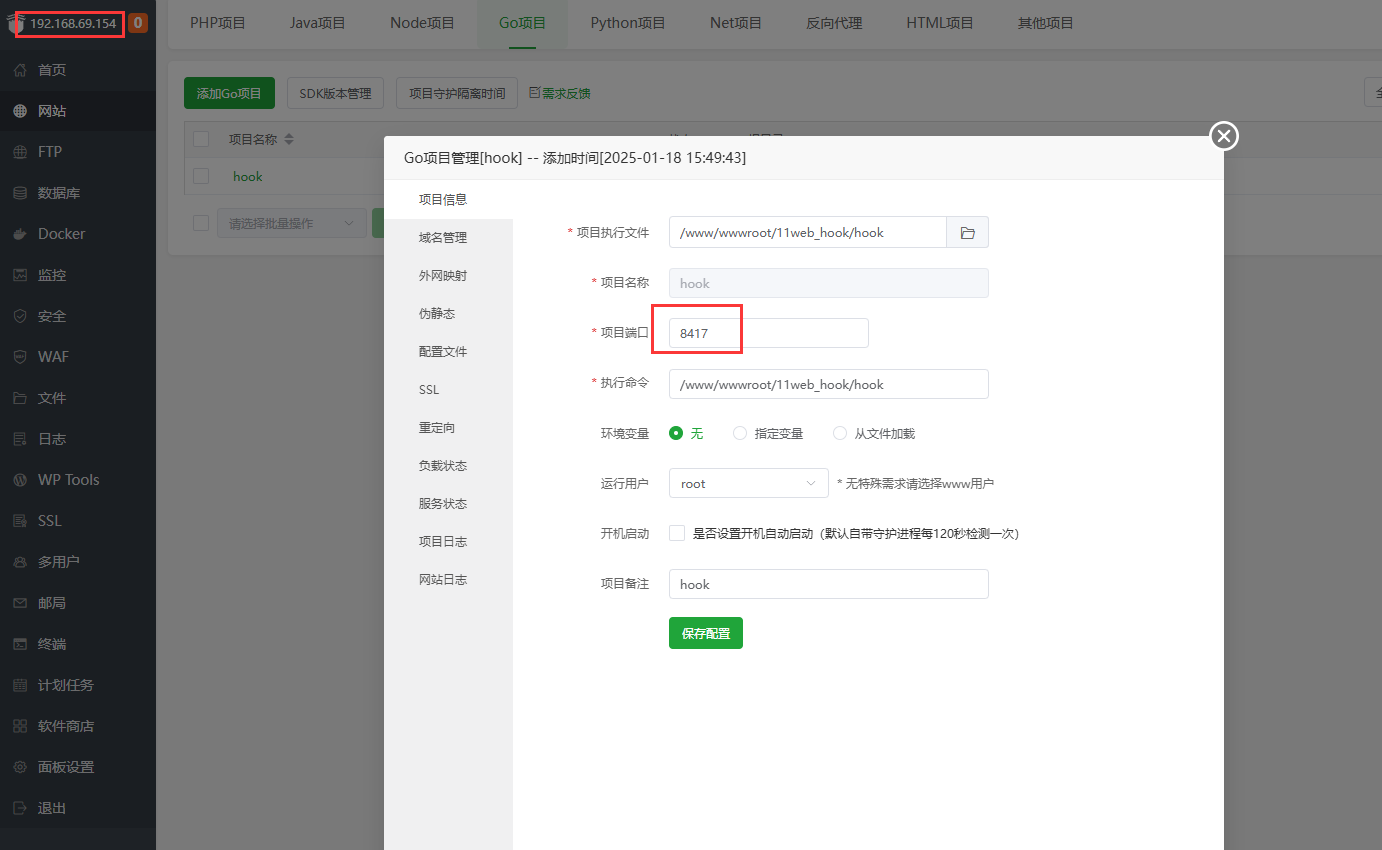Click the Security (安全) shield icon

coord(20,316)
